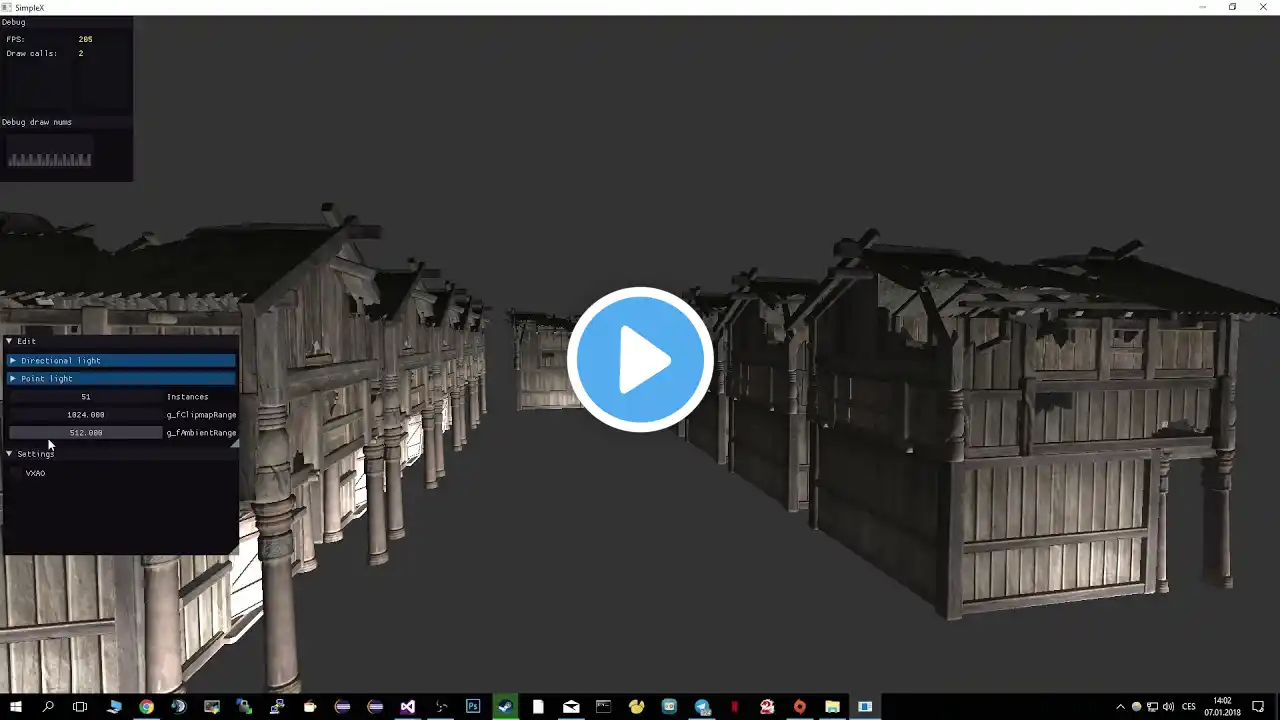The height and width of the screenshot is (720, 1280).
Task: Adjust the g_fClipmapRange slider field
Action: coord(85,415)
